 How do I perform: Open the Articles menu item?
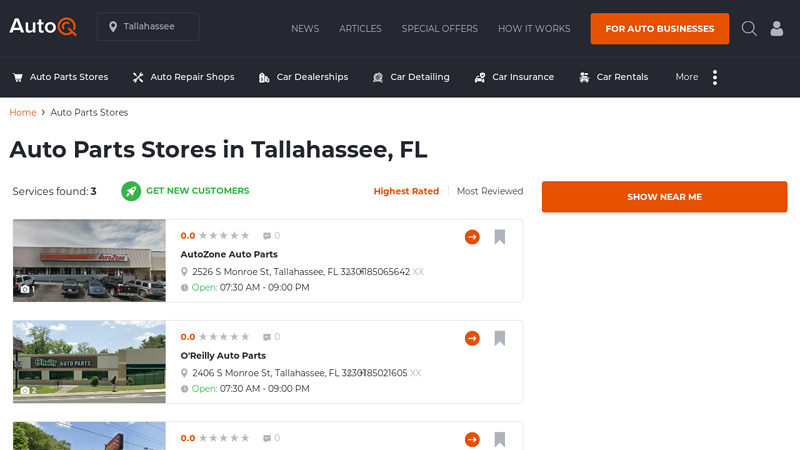click(x=360, y=29)
